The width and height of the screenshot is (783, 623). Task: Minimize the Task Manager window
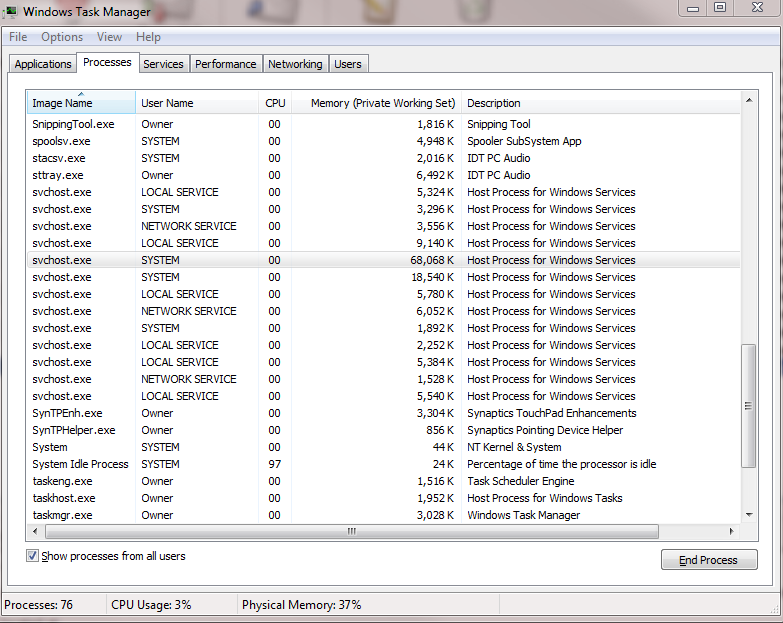coord(693,7)
